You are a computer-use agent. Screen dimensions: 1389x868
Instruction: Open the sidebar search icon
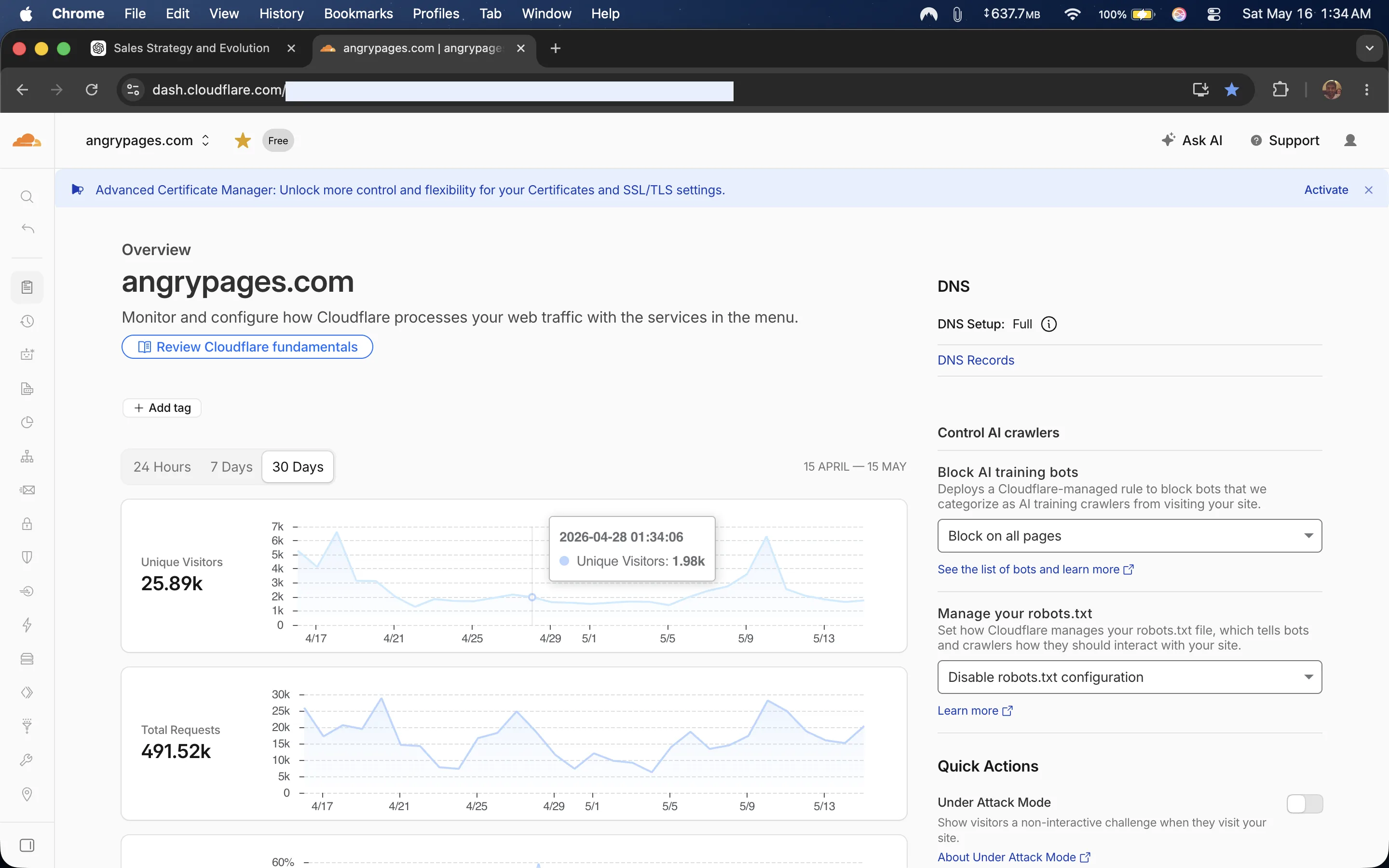(x=27, y=197)
